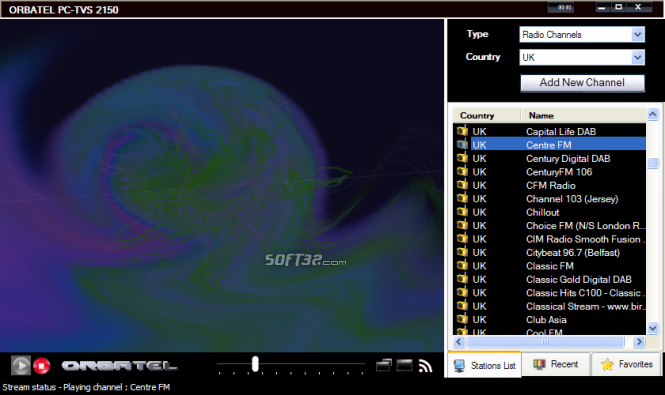Click the radio icon beside Choice FM

[462, 225]
